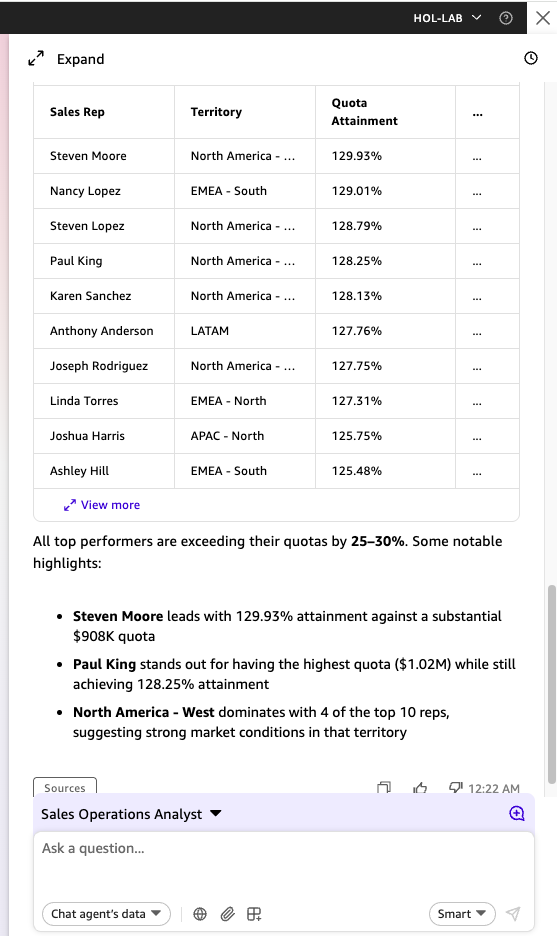Click the web search globe icon
Image resolution: width=557 pixels, height=936 pixels.
pyautogui.click(x=200, y=914)
